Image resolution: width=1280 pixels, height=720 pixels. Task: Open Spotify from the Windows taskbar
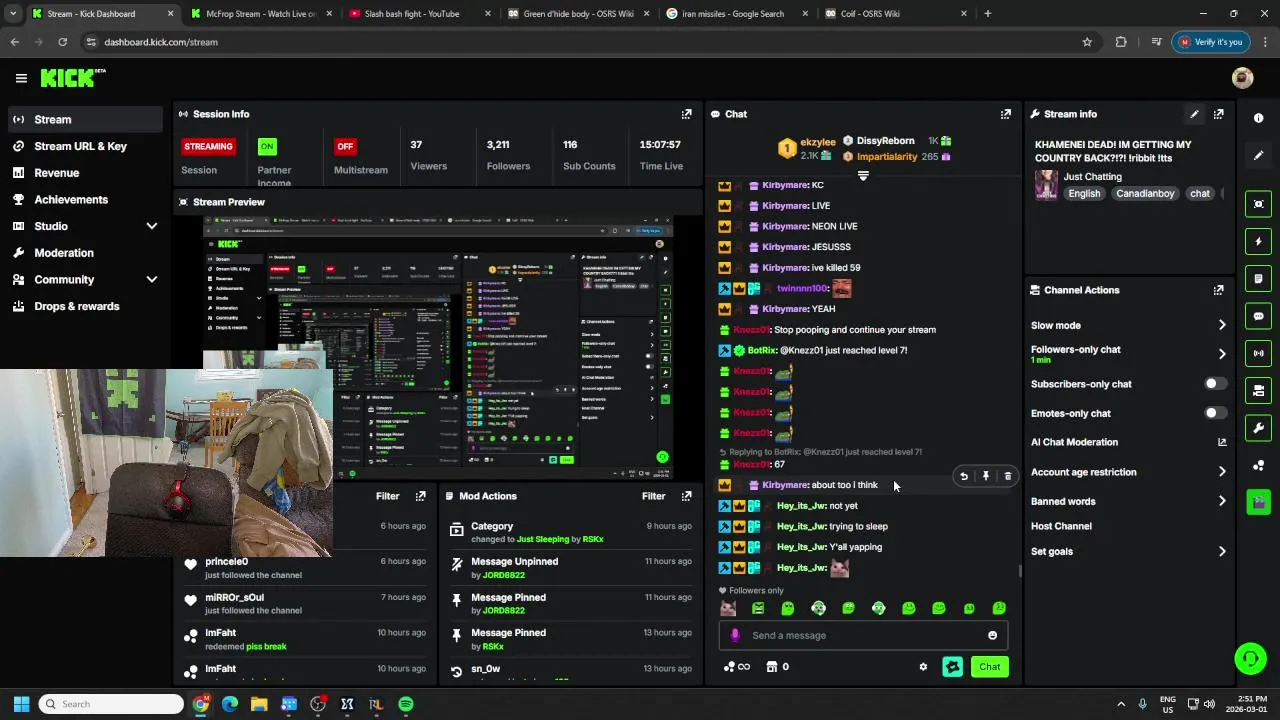coord(405,704)
